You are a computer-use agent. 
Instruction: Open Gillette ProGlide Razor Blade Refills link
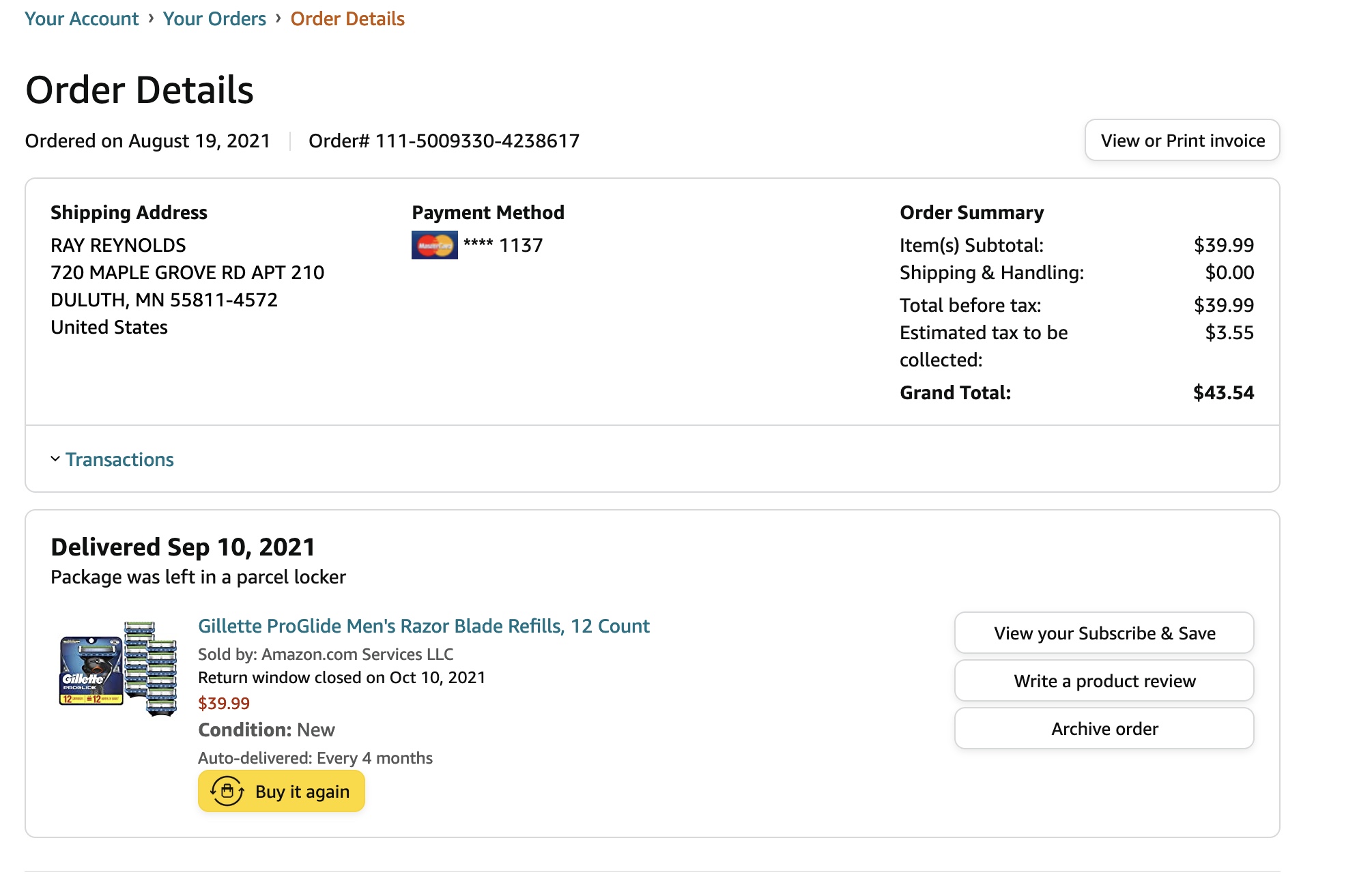pyautogui.click(x=423, y=626)
